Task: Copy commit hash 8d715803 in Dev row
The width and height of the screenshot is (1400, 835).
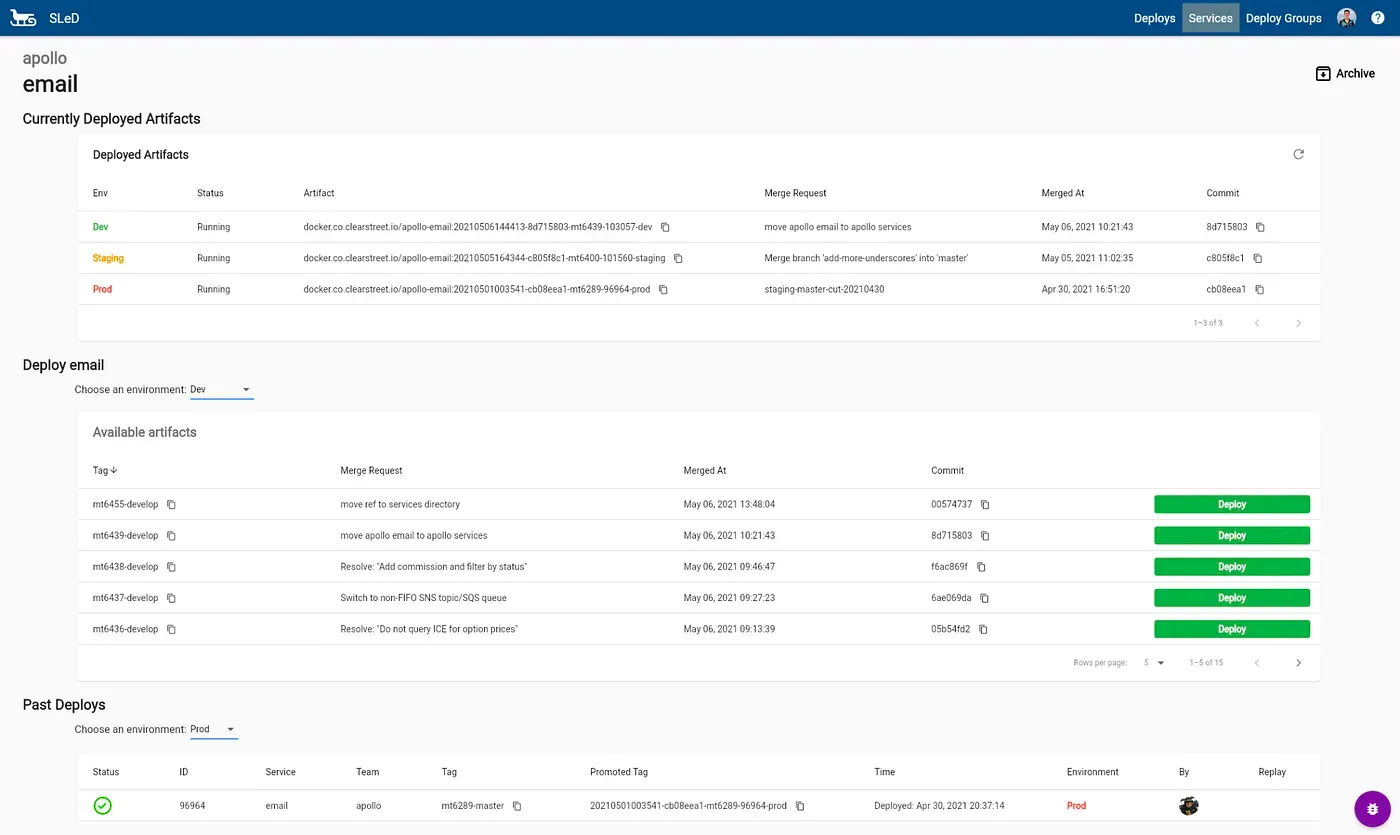Action: tap(1260, 227)
